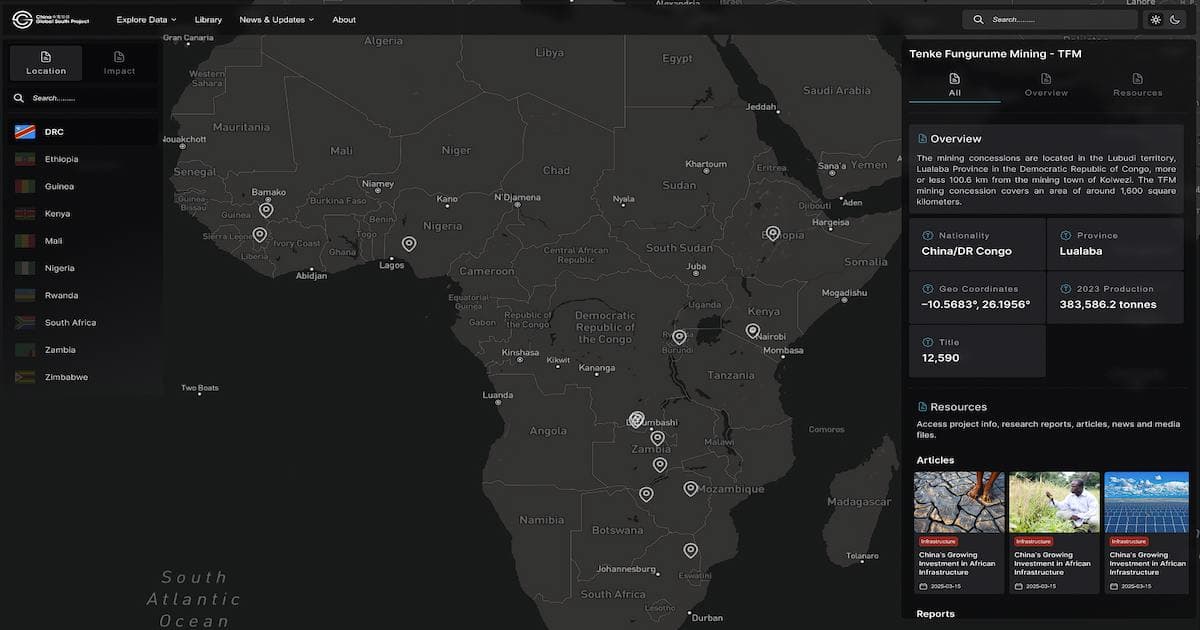Switch to dark mode using moon icon
The height and width of the screenshot is (630, 1200).
(x=1173, y=19)
